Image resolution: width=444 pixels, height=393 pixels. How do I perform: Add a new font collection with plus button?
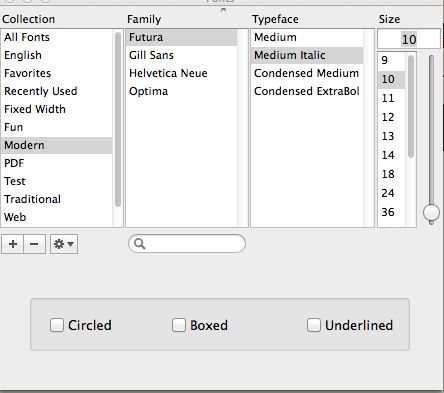pos(13,244)
